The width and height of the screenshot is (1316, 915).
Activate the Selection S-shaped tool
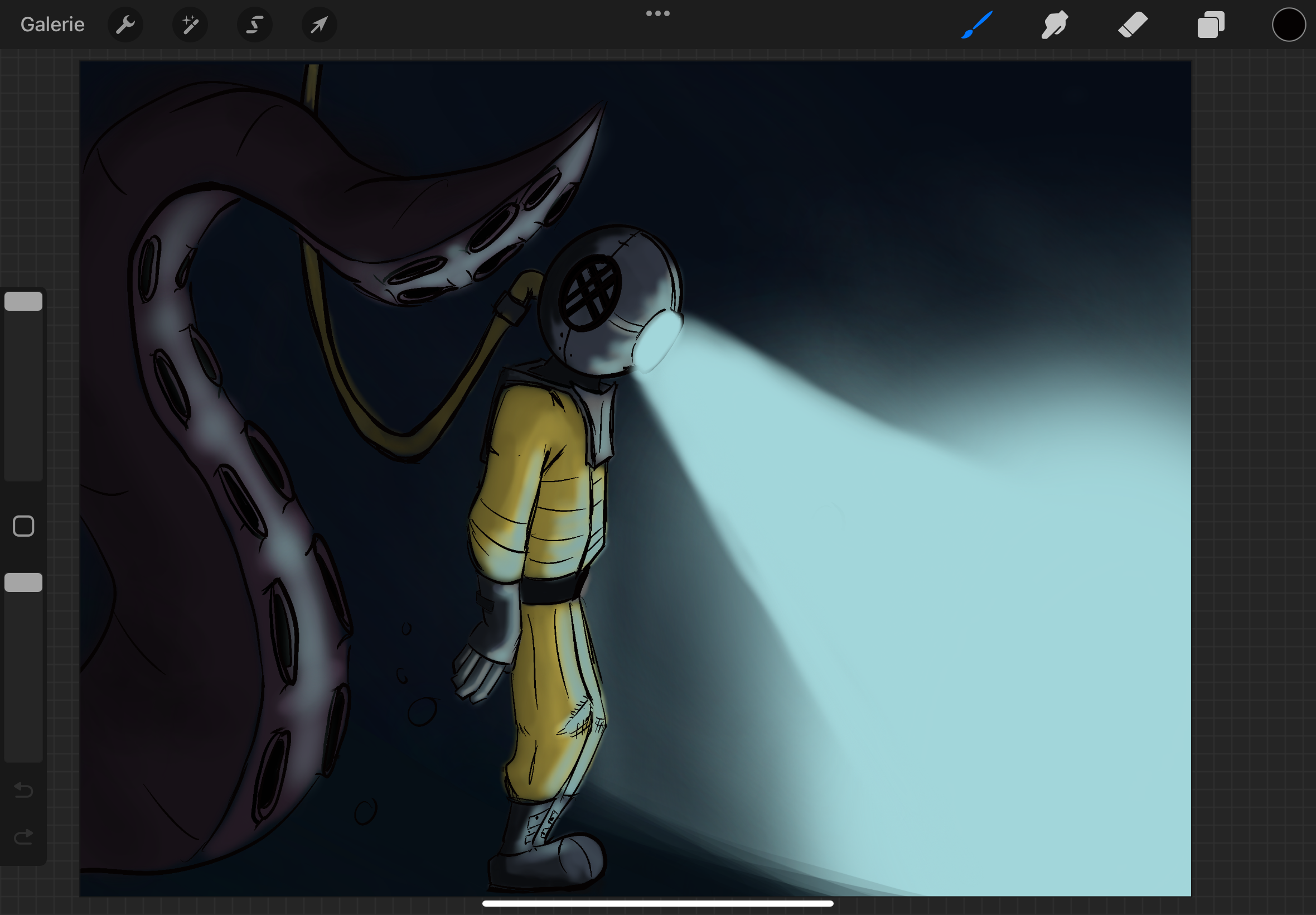255,25
